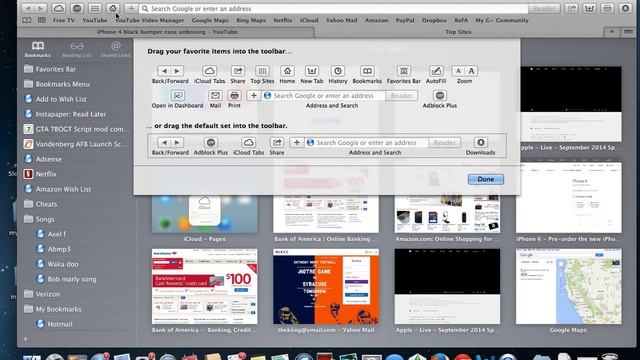This screenshot has width=640, height=360.
Task: Click the plus button left of the top address bar
Action: tap(131, 8)
